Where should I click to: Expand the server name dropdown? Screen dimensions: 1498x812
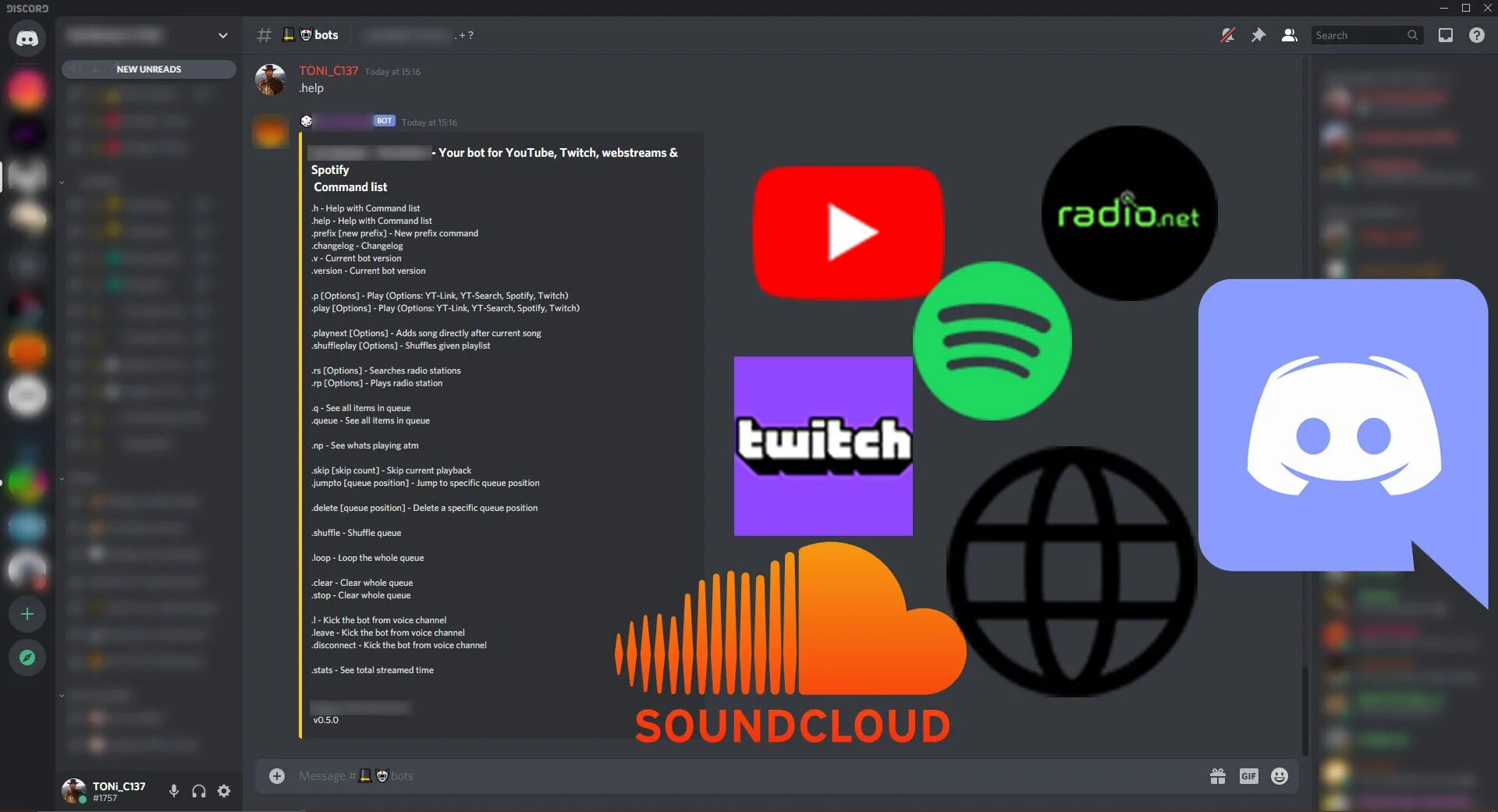(x=223, y=35)
